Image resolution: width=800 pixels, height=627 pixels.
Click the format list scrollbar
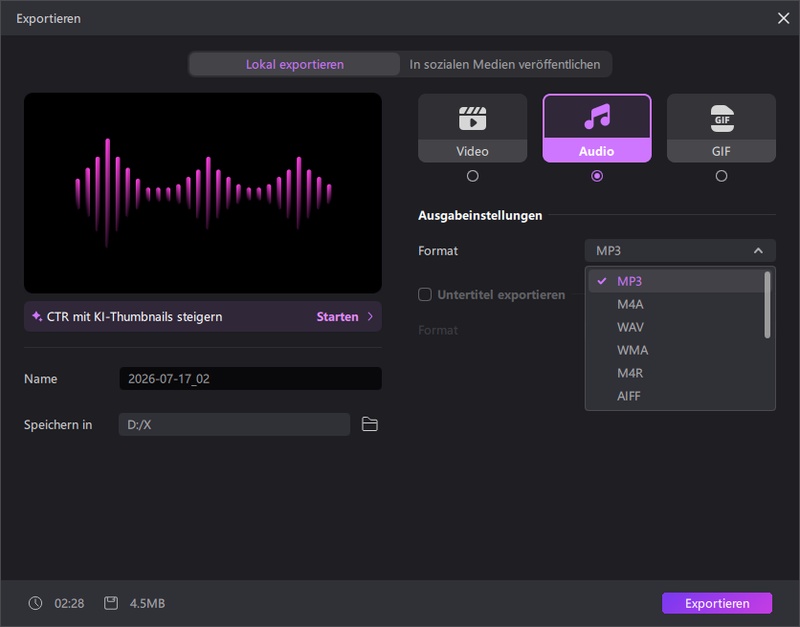coord(767,305)
